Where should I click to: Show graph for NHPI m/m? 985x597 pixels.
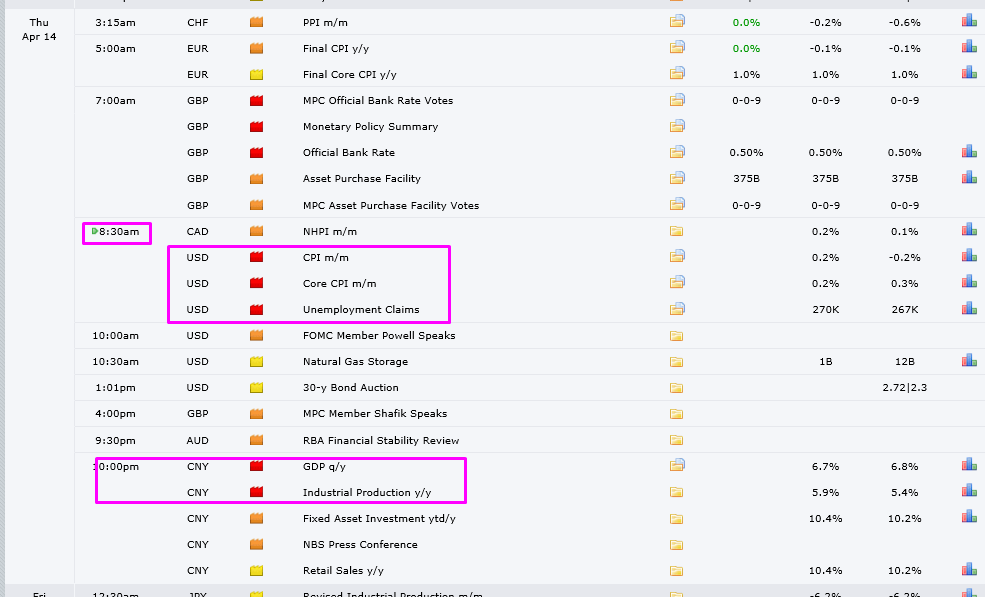pos(969,229)
